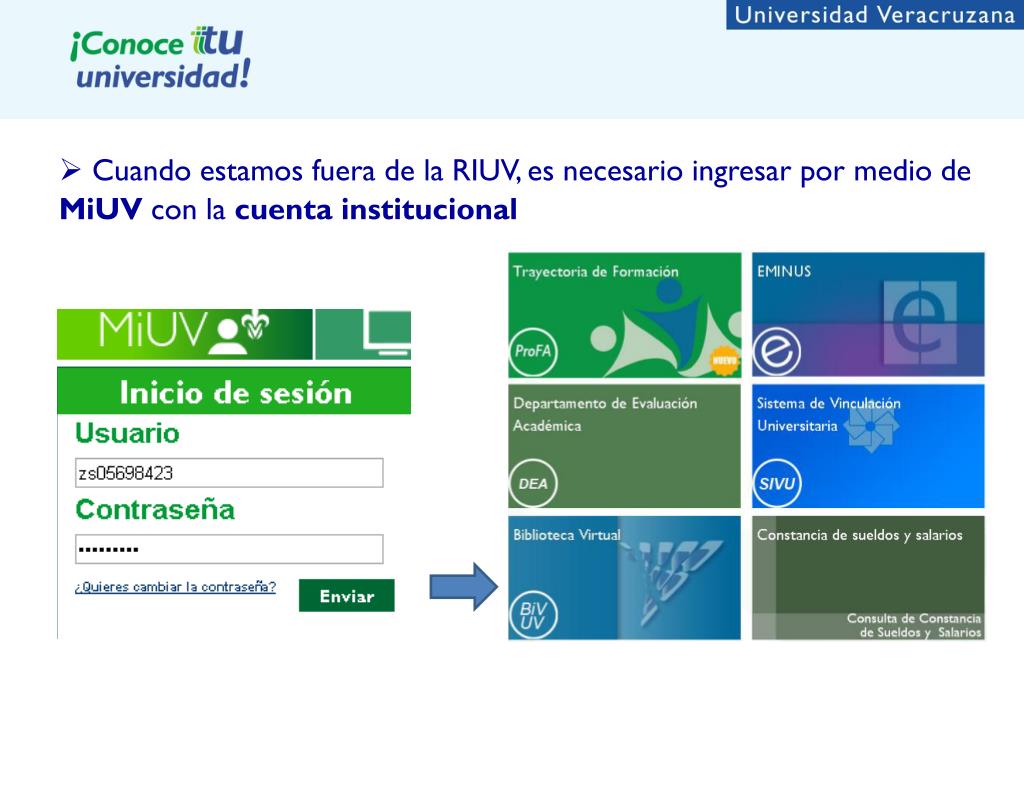Click the 'Consulta de Constancia de Sueldos y Salarios' text
This screenshot has width=1024, height=792.
click(914, 625)
